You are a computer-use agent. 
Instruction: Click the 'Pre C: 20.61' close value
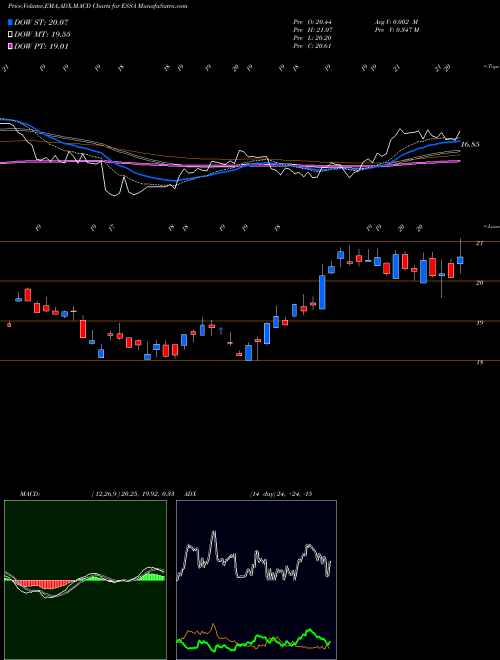312,46
